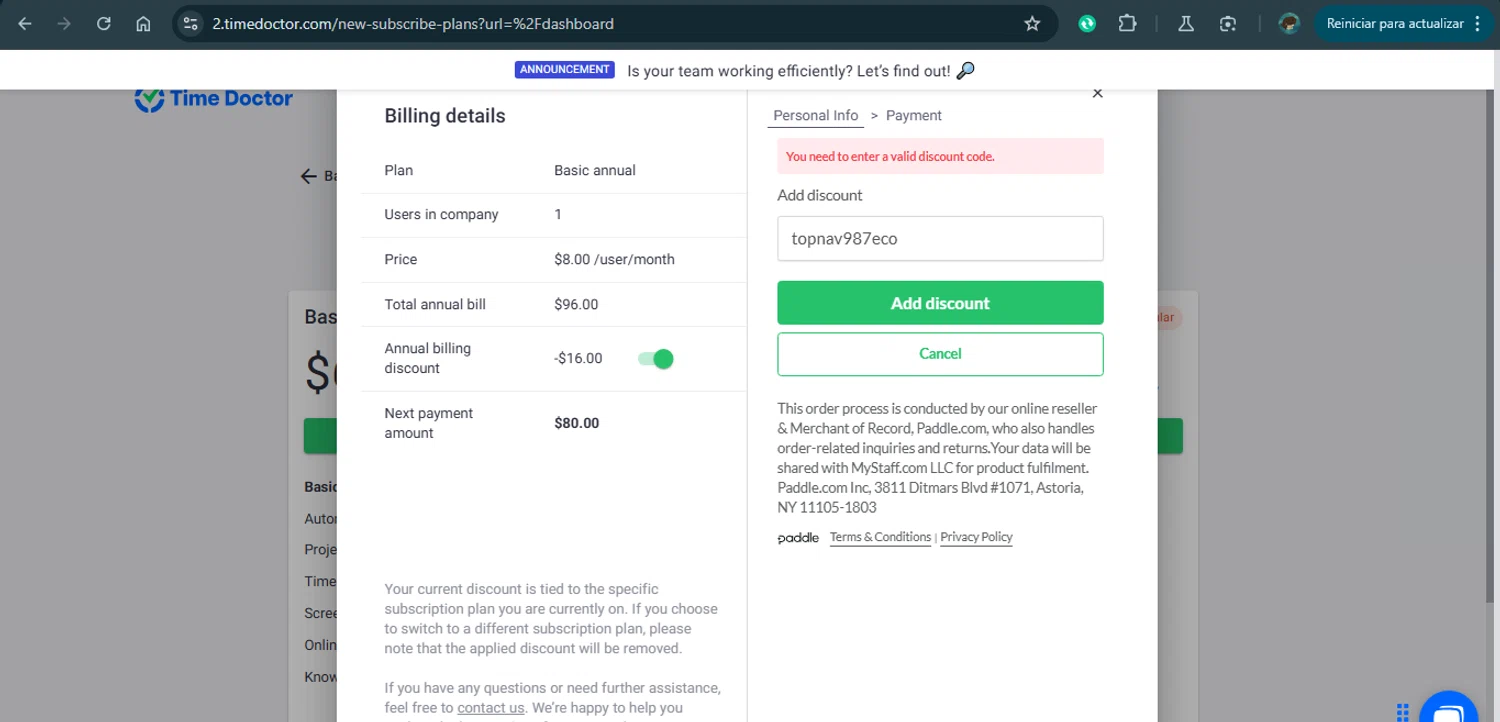Open site information icon in address bar
Image resolution: width=1500 pixels, height=722 pixels.
(191, 24)
